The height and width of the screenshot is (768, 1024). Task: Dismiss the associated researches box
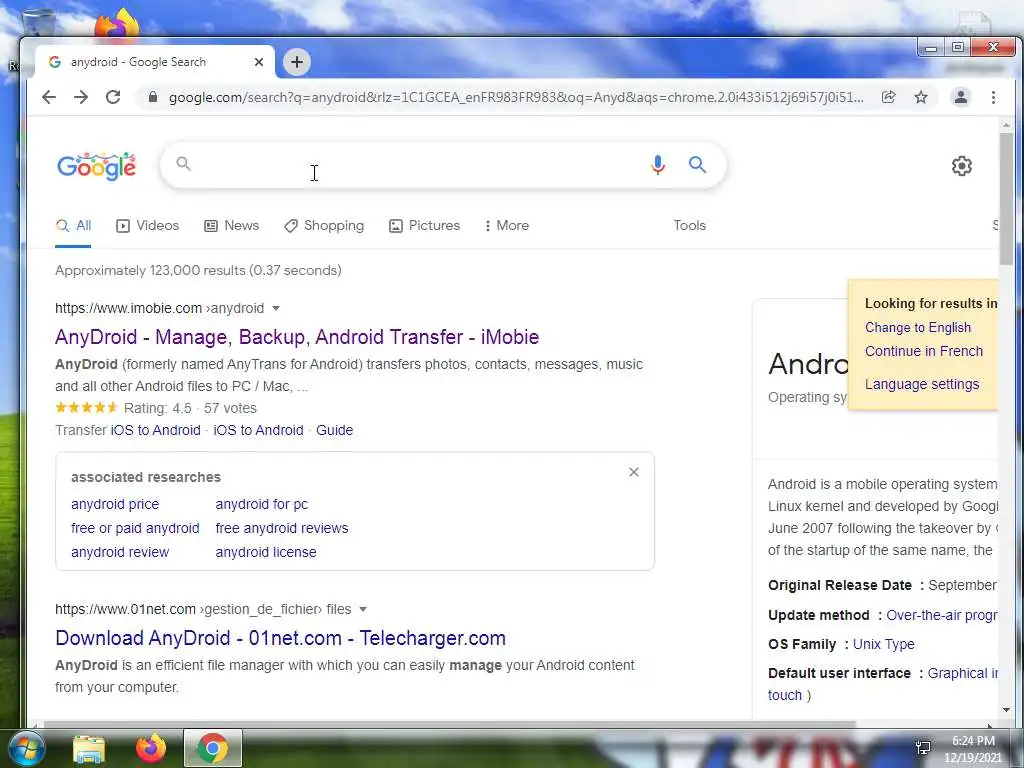633,472
